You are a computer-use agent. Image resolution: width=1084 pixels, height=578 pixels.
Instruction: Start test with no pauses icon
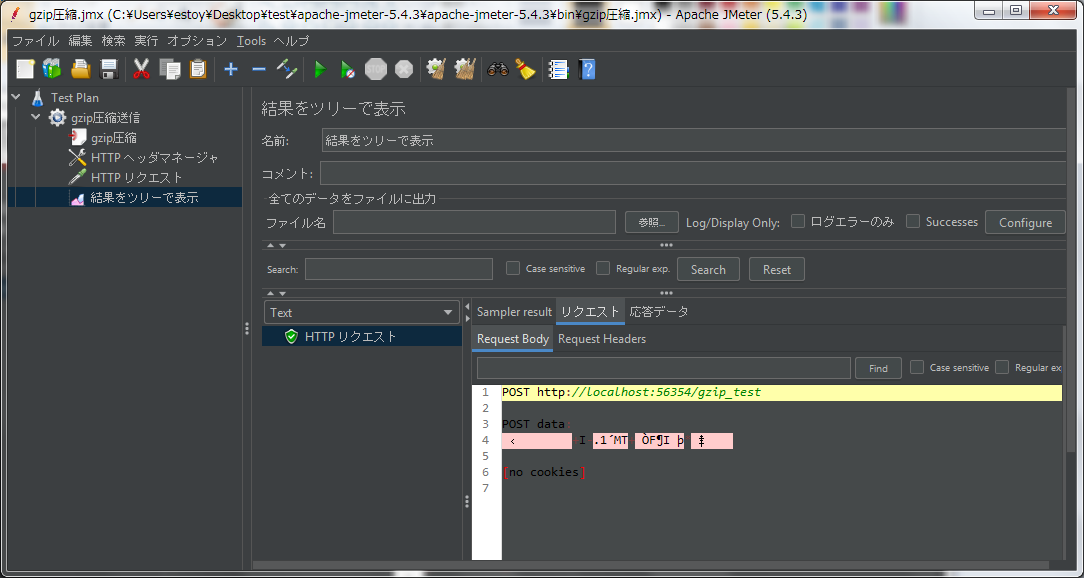[x=348, y=69]
